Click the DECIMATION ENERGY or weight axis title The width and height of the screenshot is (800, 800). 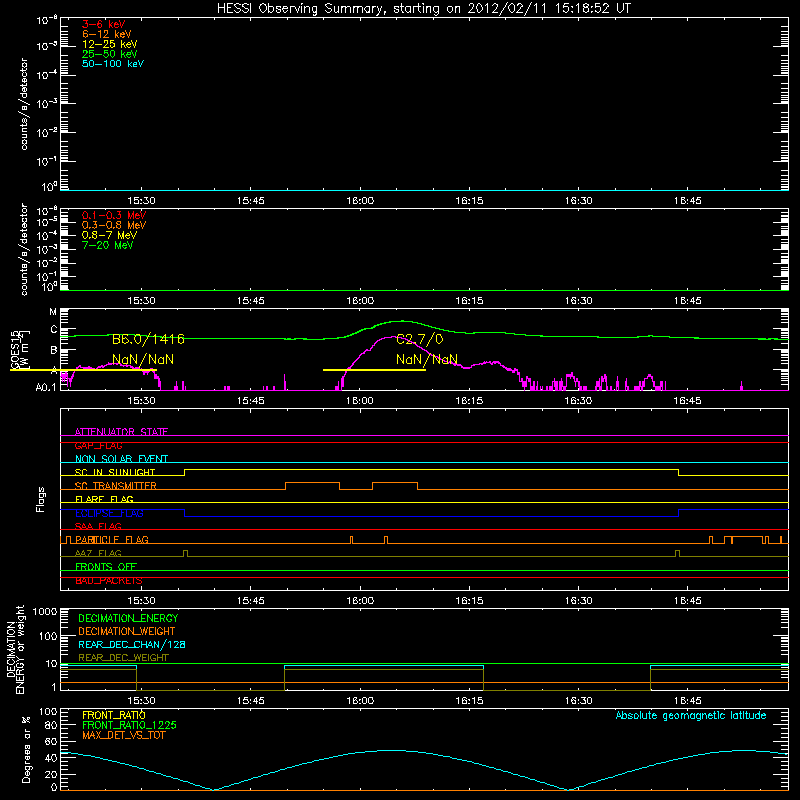click(15, 650)
